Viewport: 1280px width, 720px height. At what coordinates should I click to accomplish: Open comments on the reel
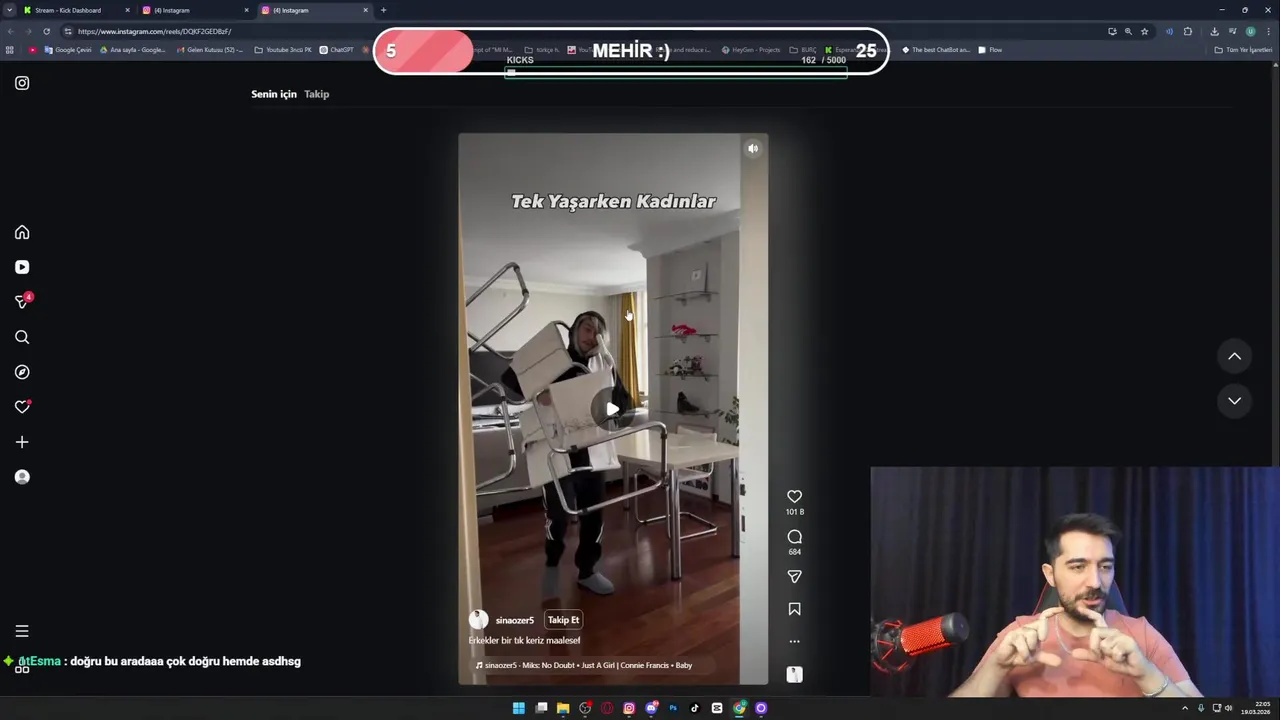tap(794, 537)
